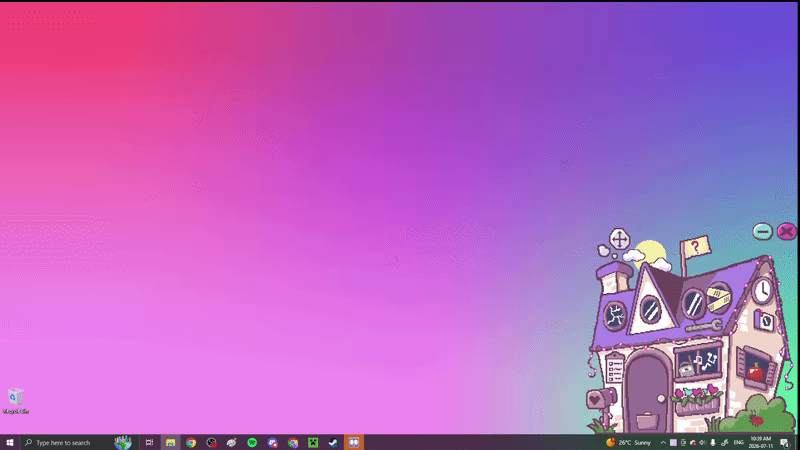Click the briefcase at the door step
Image resolution: width=800 pixels, height=450 pixels.
(647, 421)
